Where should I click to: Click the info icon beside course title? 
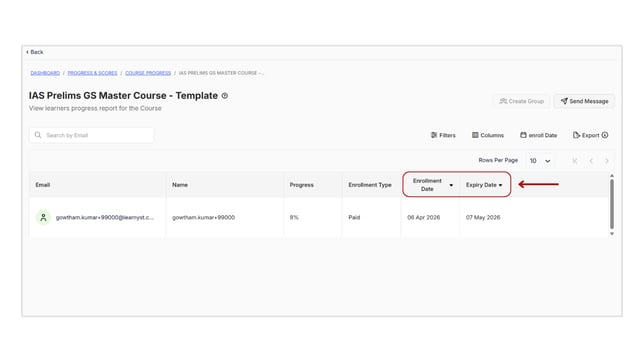[x=225, y=96]
